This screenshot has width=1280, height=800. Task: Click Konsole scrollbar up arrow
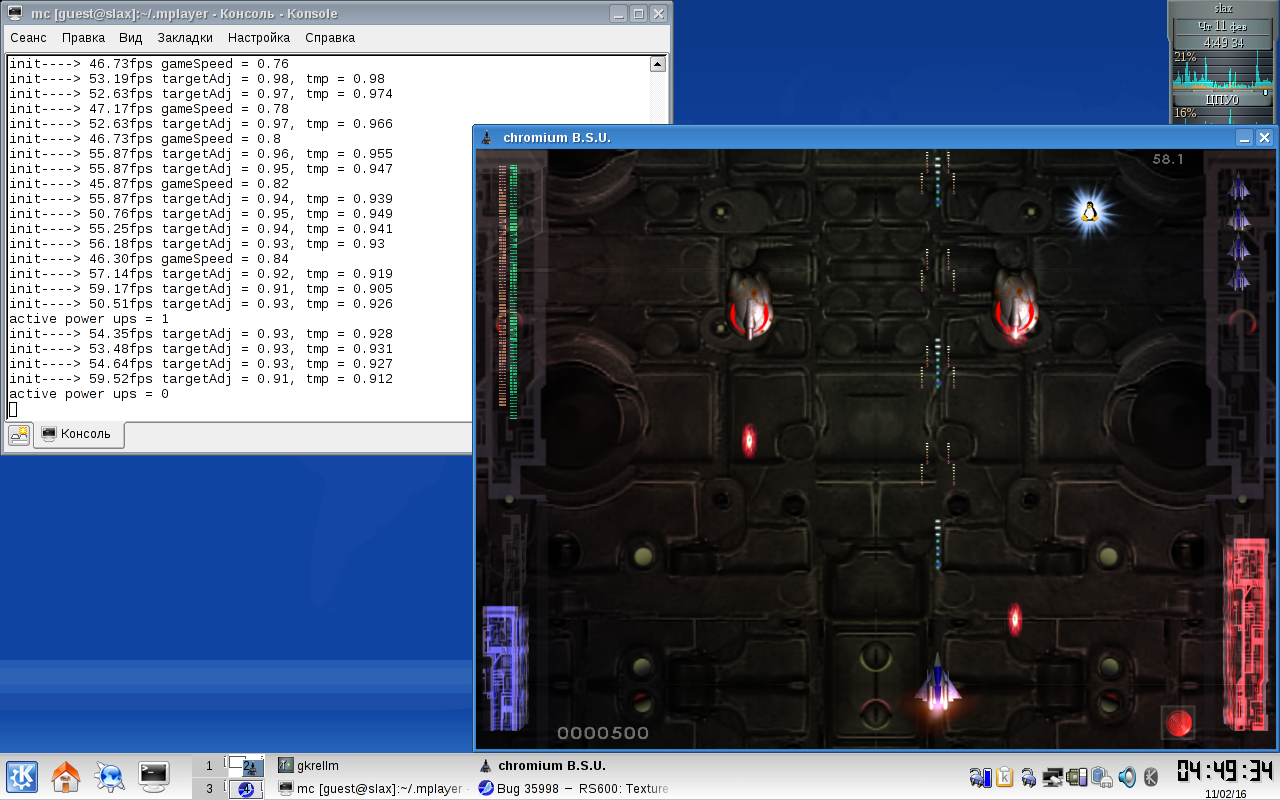coord(657,65)
